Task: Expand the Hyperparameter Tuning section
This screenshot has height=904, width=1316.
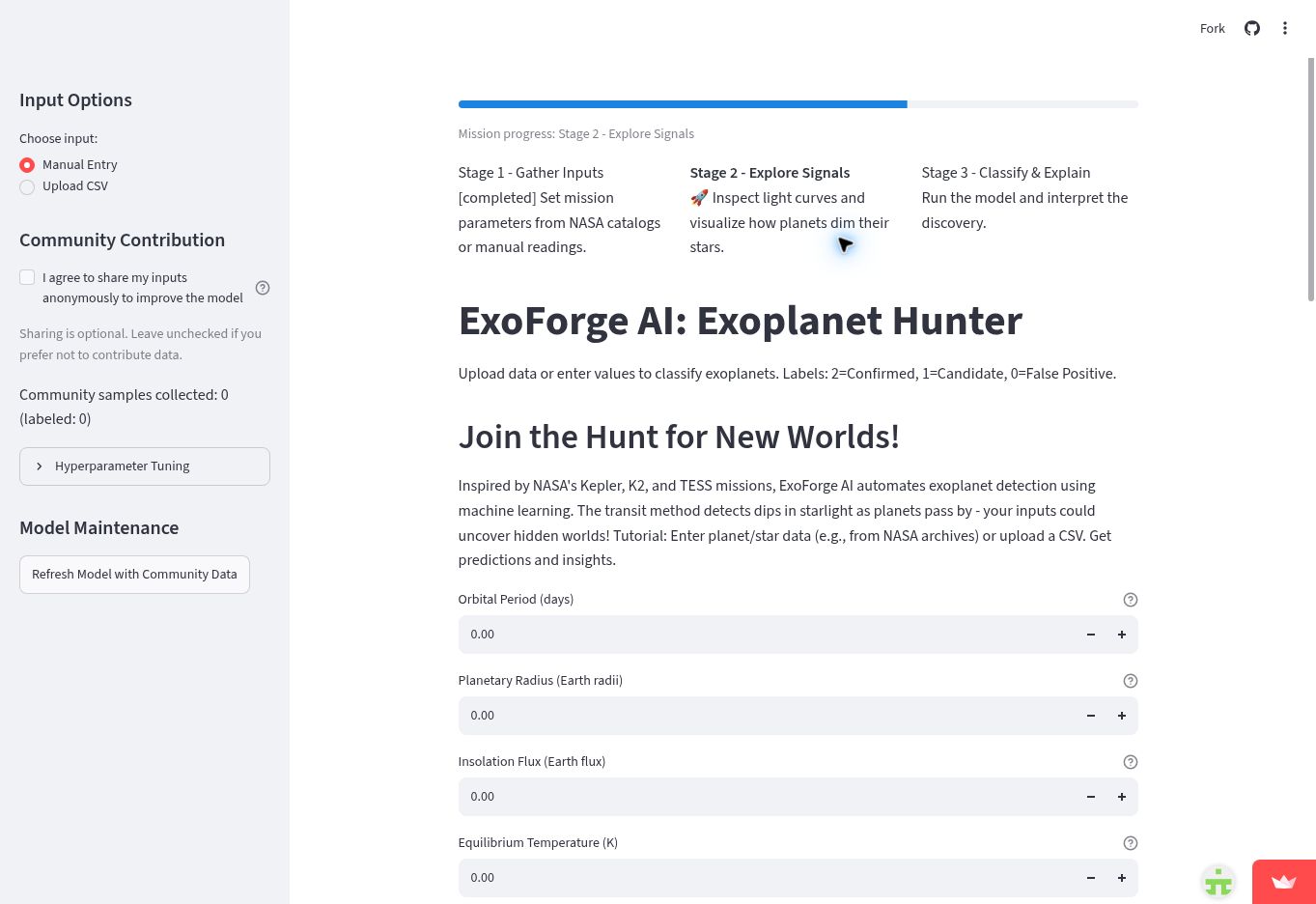Action: [145, 466]
